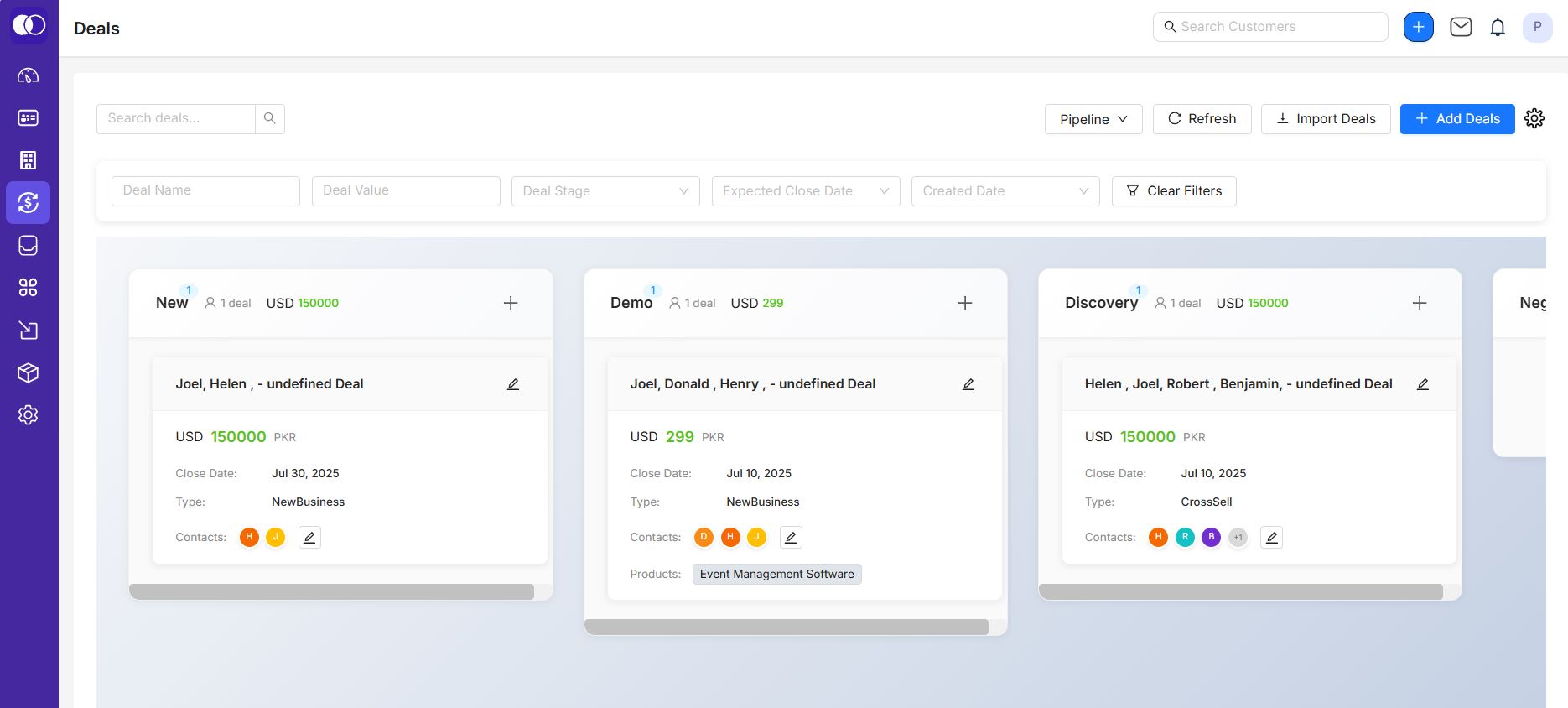The height and width of the screenshot is (708, 1568).
Task: Open the dashboard speedometer sidebar icon
Action: (x=29, y=75)
